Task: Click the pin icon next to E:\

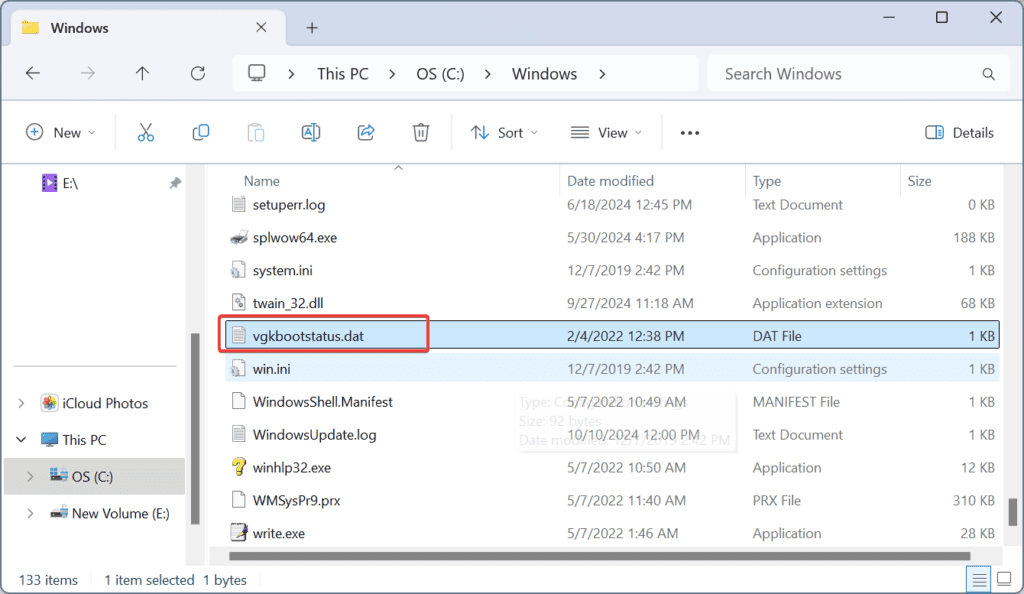Action: [175, 183]
